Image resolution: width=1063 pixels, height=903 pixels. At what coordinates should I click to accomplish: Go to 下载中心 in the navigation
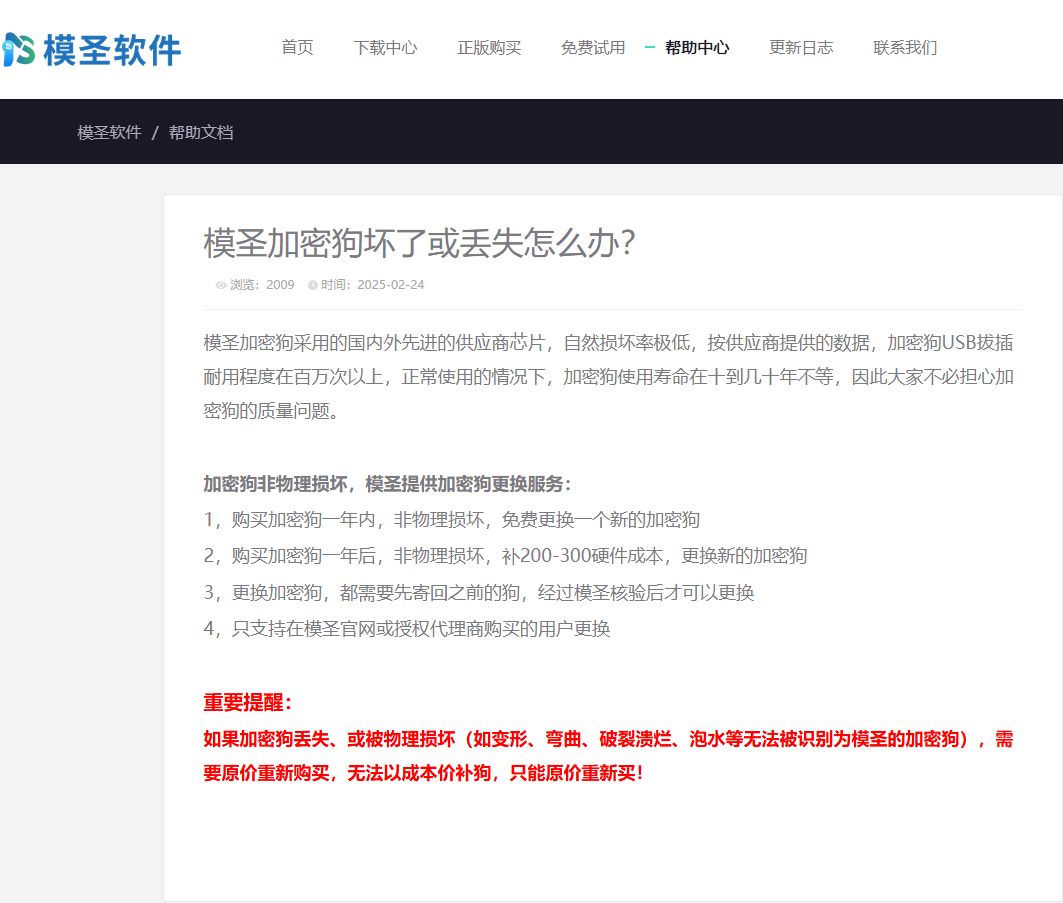point(385,47)
